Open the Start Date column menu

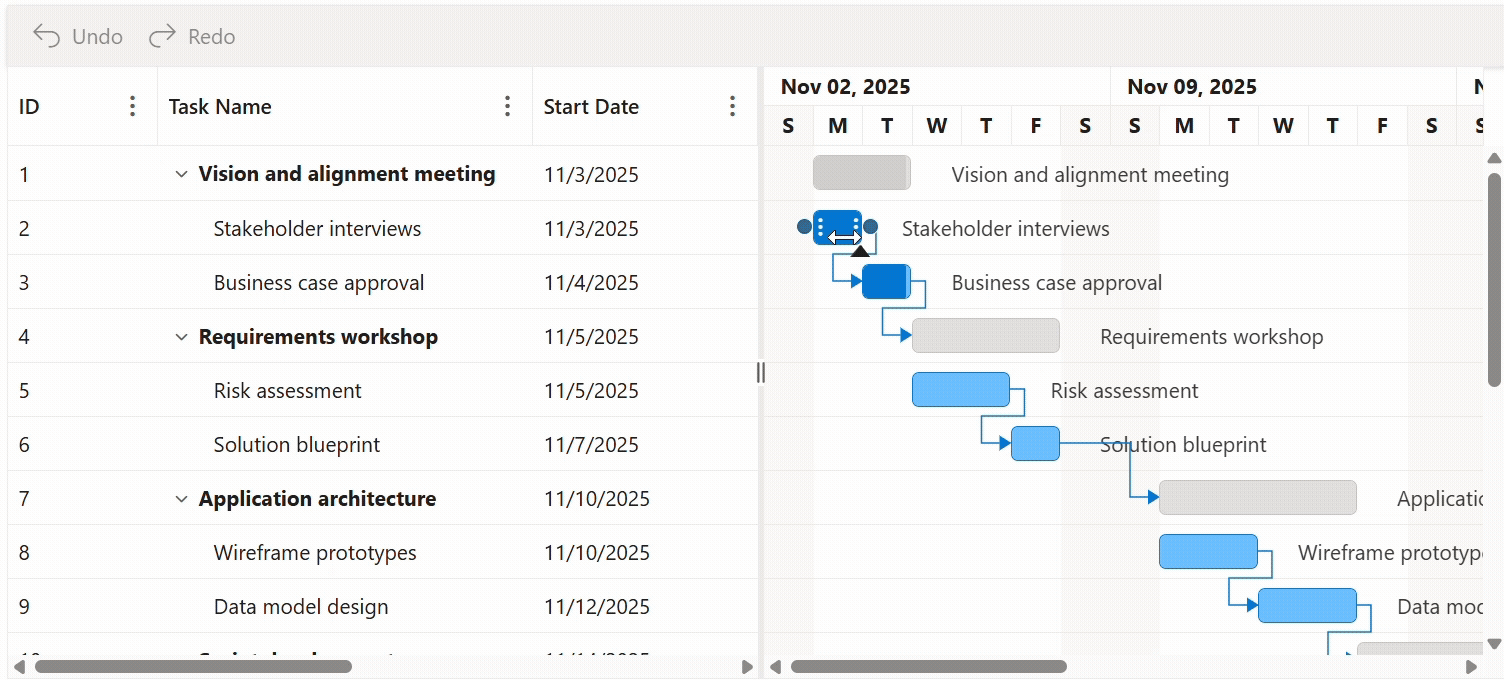[x=733, y=105]
